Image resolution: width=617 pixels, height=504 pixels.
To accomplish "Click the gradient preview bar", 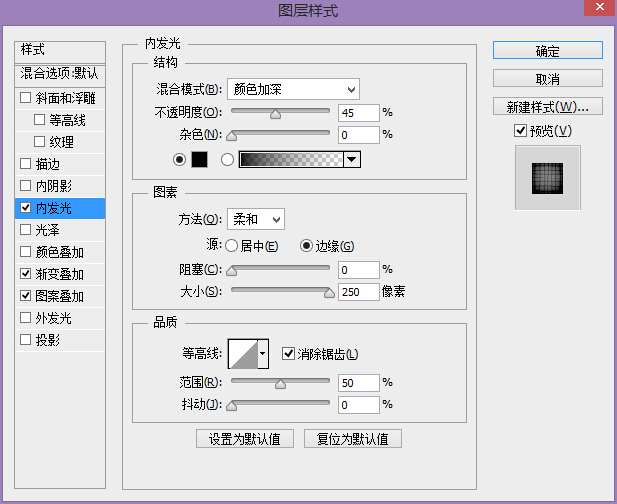I will pos(291,160).
